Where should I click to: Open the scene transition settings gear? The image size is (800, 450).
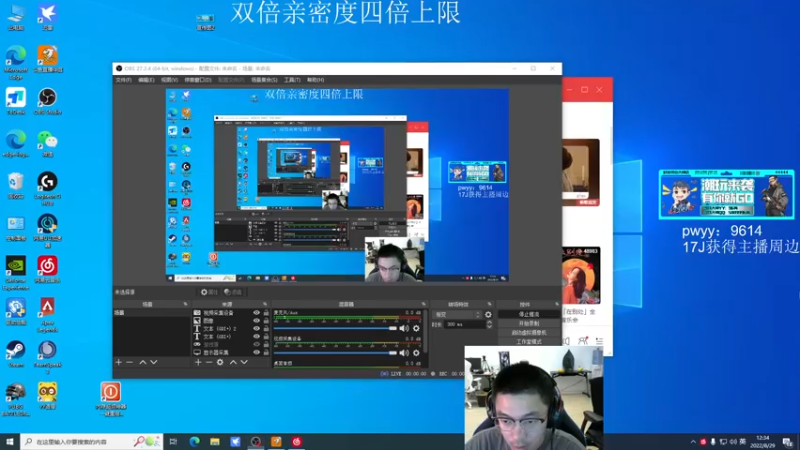488,315
